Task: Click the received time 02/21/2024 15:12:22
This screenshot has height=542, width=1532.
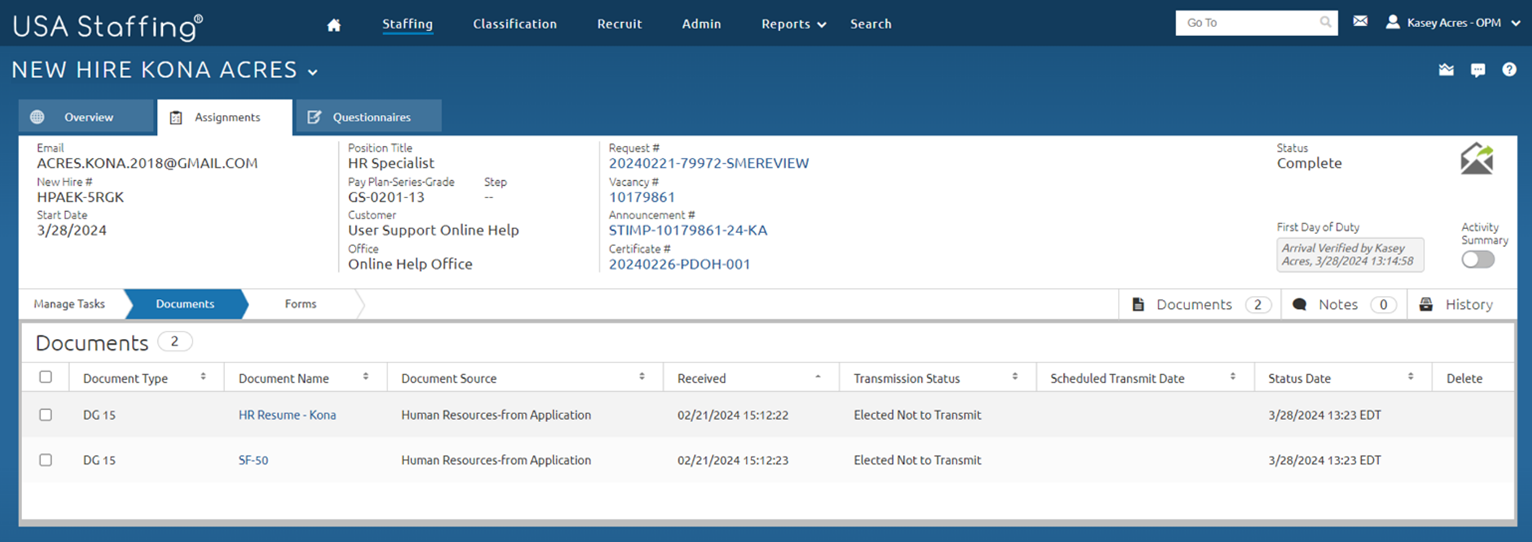Action: tap(732, 415)
